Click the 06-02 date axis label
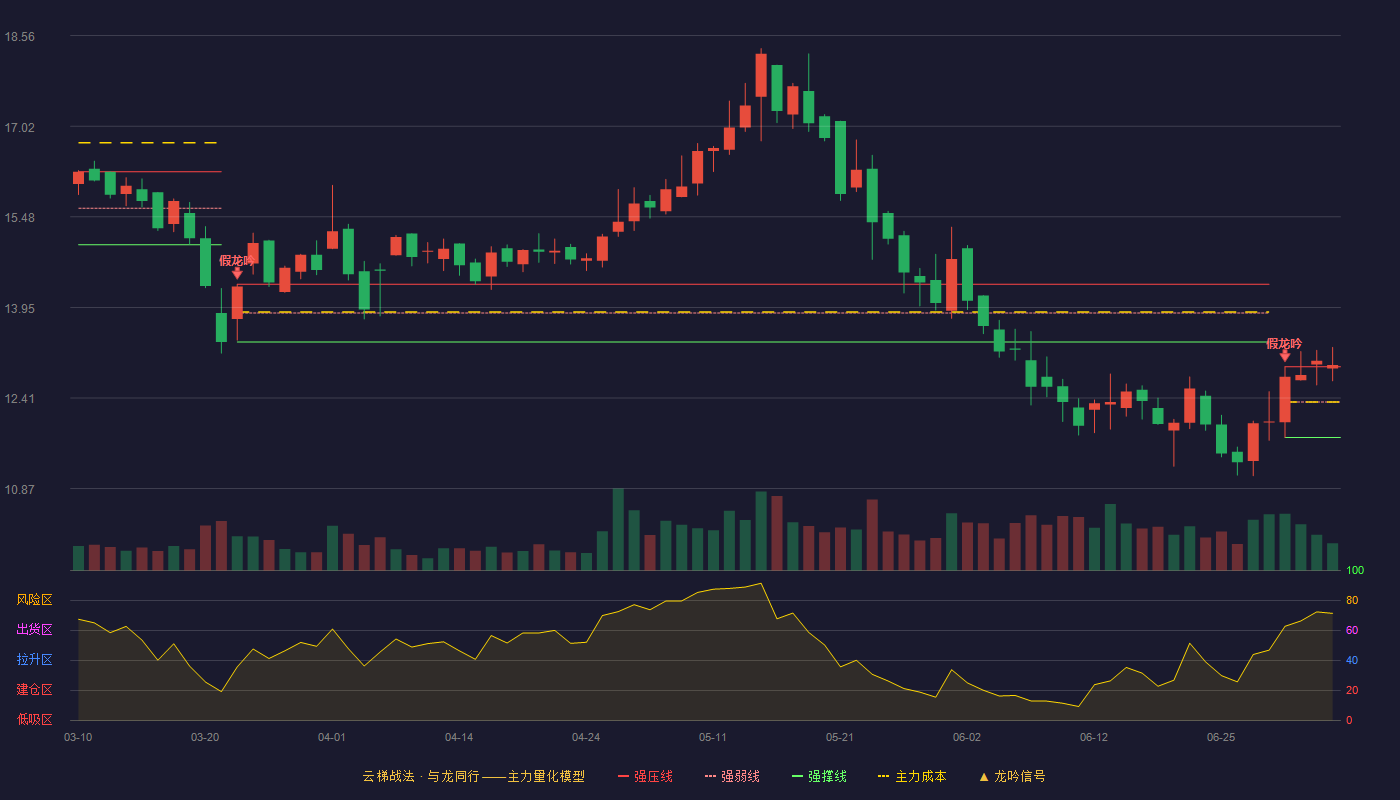Screen dimensions: 1400x800 pos(967,737)
